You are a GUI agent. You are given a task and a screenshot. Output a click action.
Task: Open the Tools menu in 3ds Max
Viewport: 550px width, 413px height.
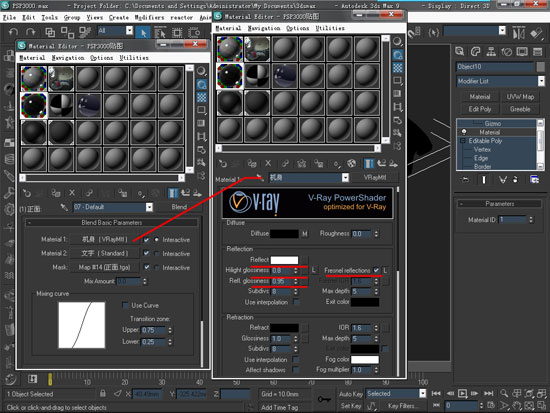click(x=49, y=18)
